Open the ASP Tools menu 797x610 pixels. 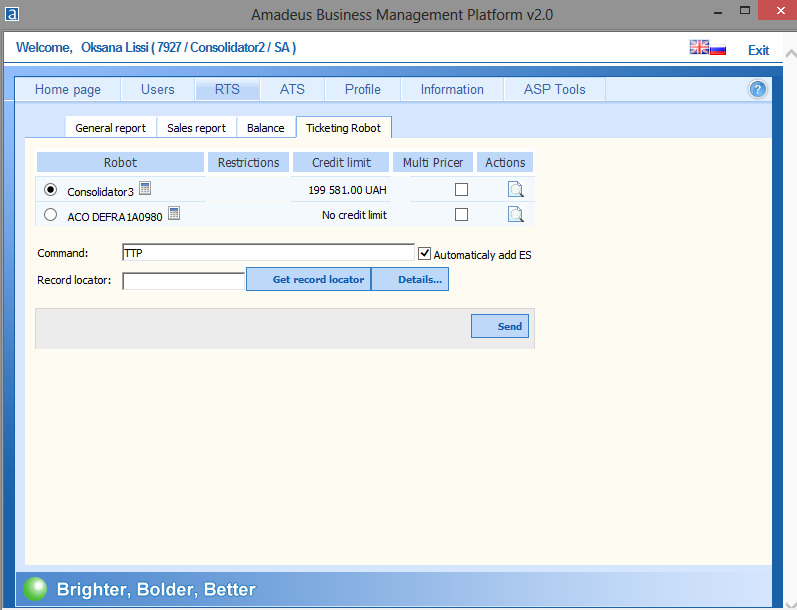(555, 89)
